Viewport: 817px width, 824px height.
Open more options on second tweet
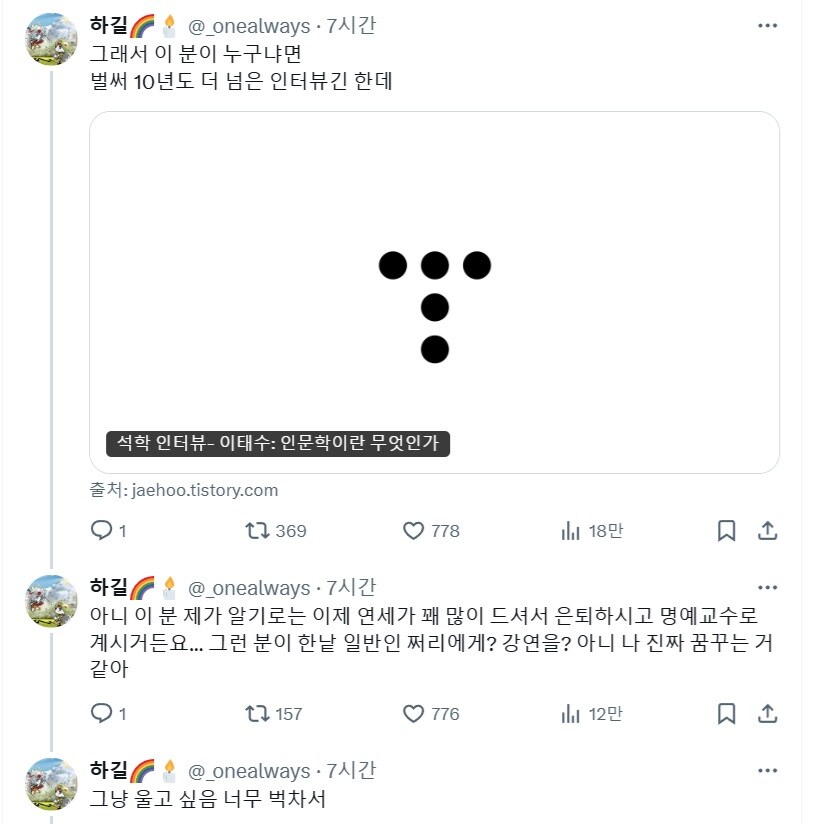pyautogui.click(x=767, y=587)
